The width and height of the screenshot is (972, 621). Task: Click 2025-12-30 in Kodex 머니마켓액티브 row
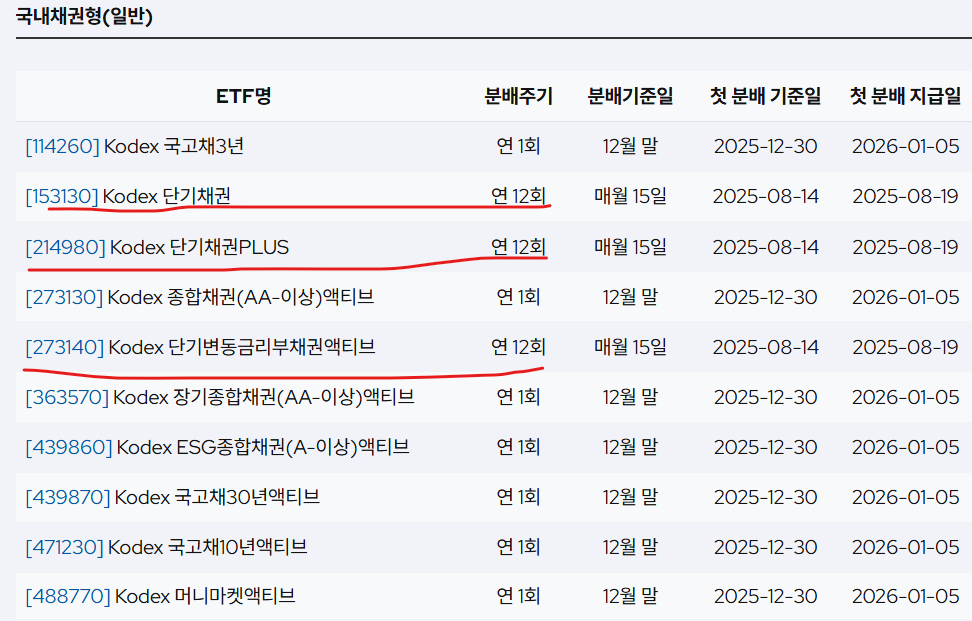point(766,596)
